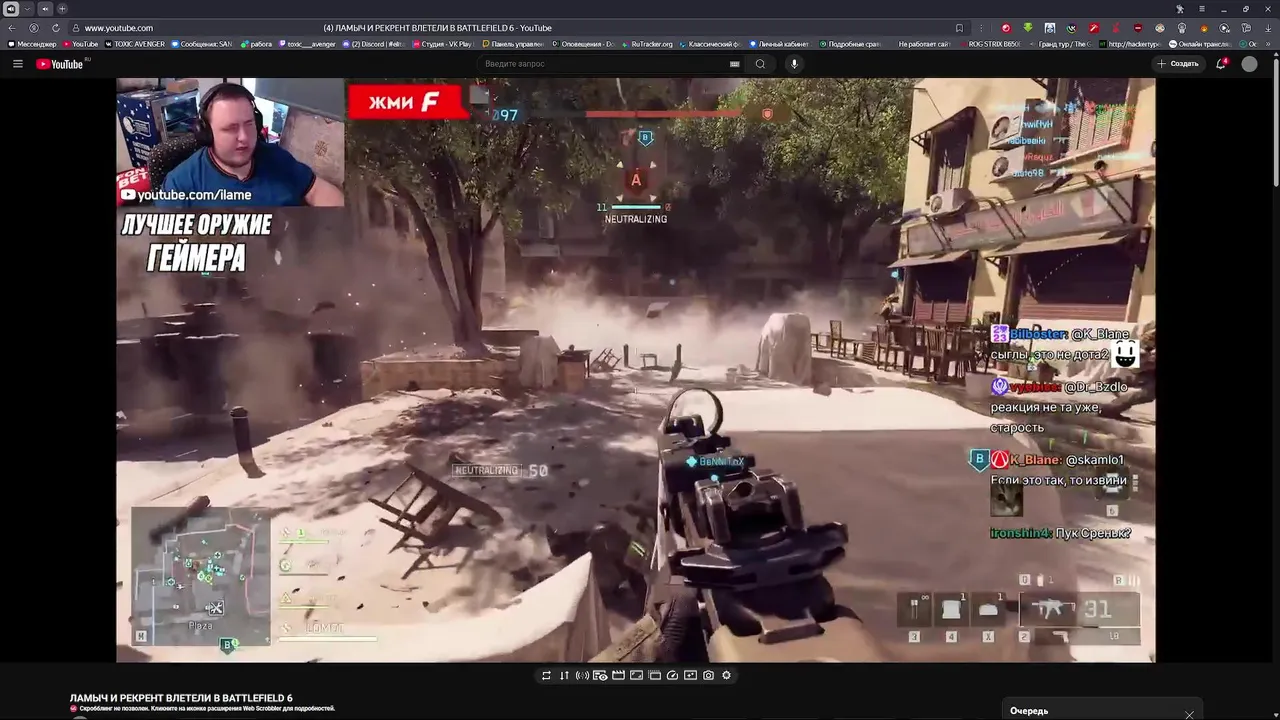Click the address bar showing www.youtube.com
The width and height of the screenshot is (1280, 720).
point(118,28)
